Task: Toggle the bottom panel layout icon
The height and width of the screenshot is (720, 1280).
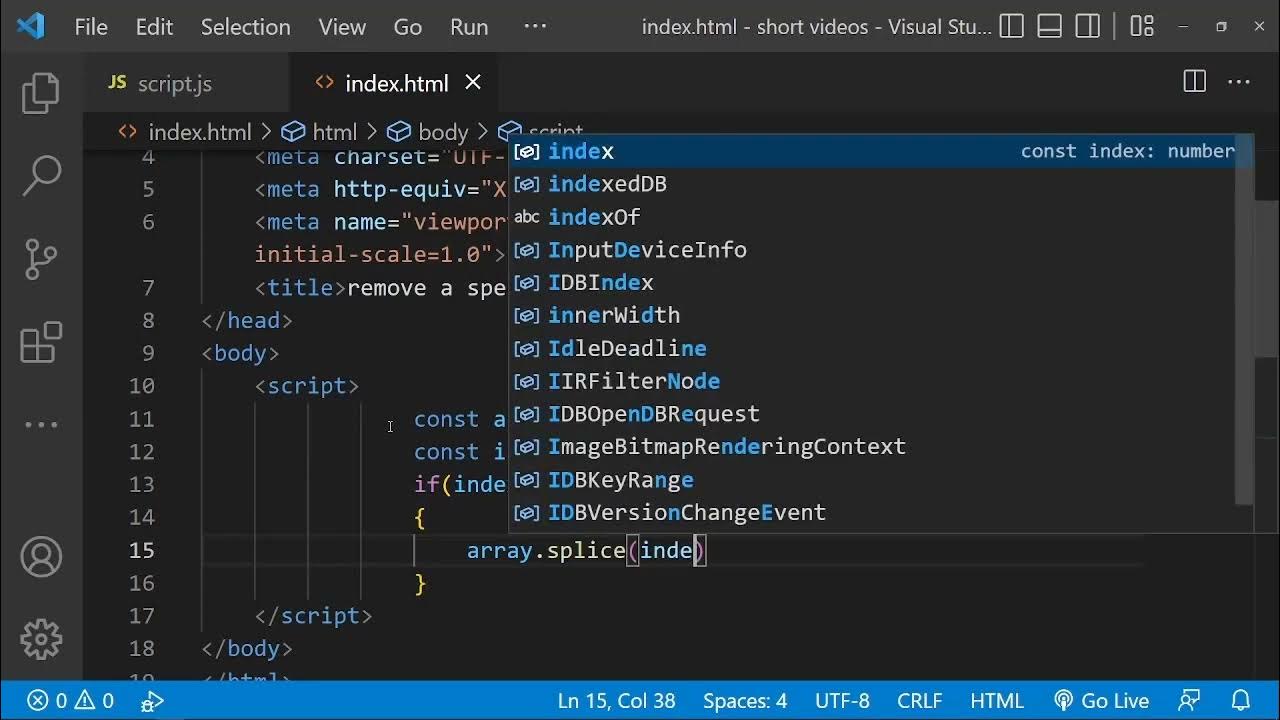Action: [x=1050, y=26]
